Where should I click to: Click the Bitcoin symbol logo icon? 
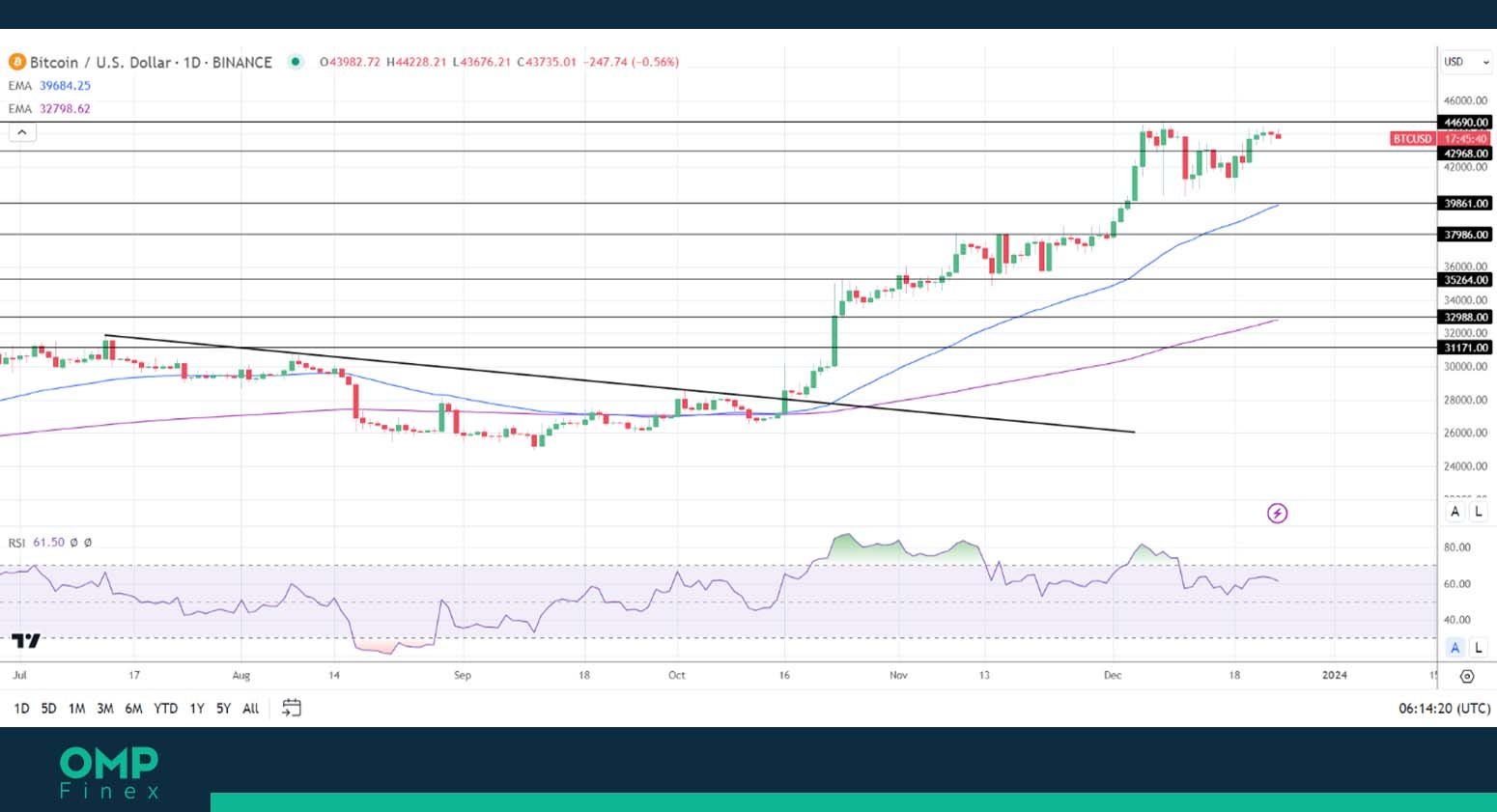click(x=16, y=62)
